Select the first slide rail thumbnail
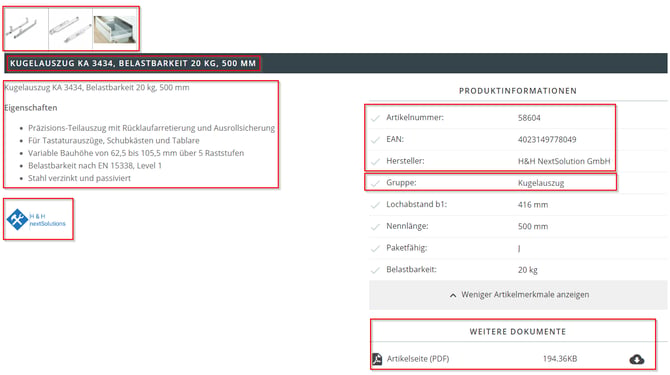The height and width of the screenshot is (375, 670). coord(26,28)
